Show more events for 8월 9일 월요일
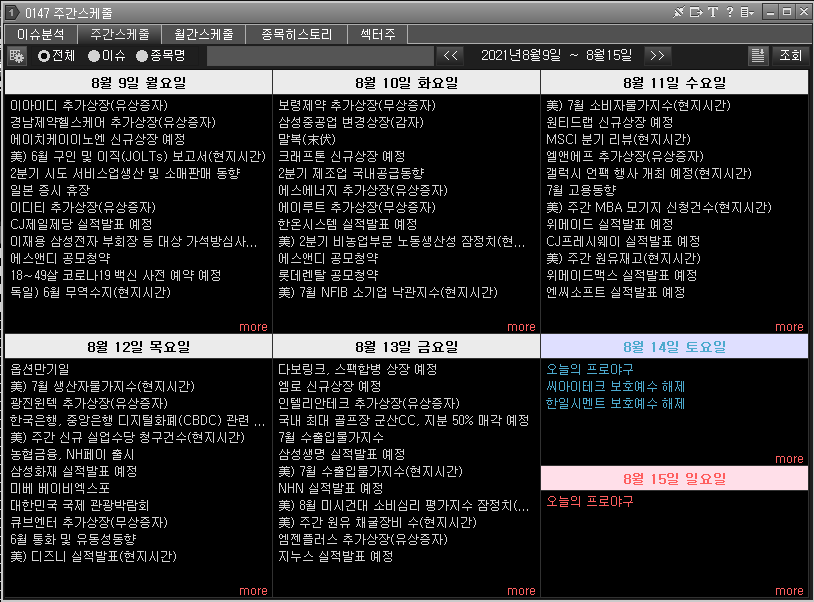Viewport: 814px width, 602px height. coord(253,326)
